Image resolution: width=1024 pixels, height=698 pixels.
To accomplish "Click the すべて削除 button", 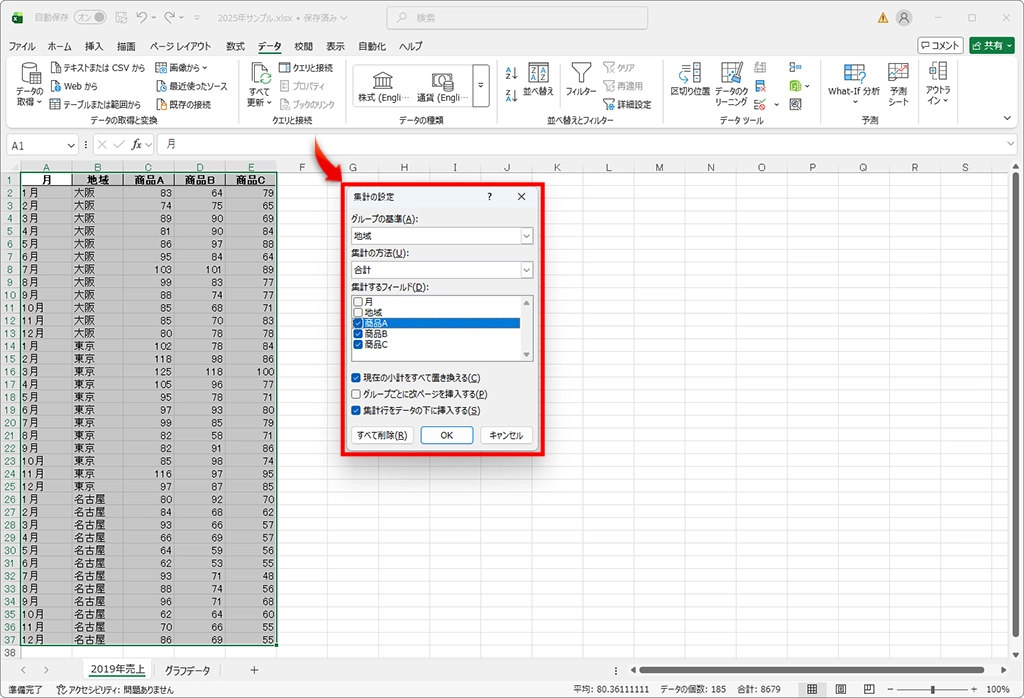I will click(x=382, y=435).
